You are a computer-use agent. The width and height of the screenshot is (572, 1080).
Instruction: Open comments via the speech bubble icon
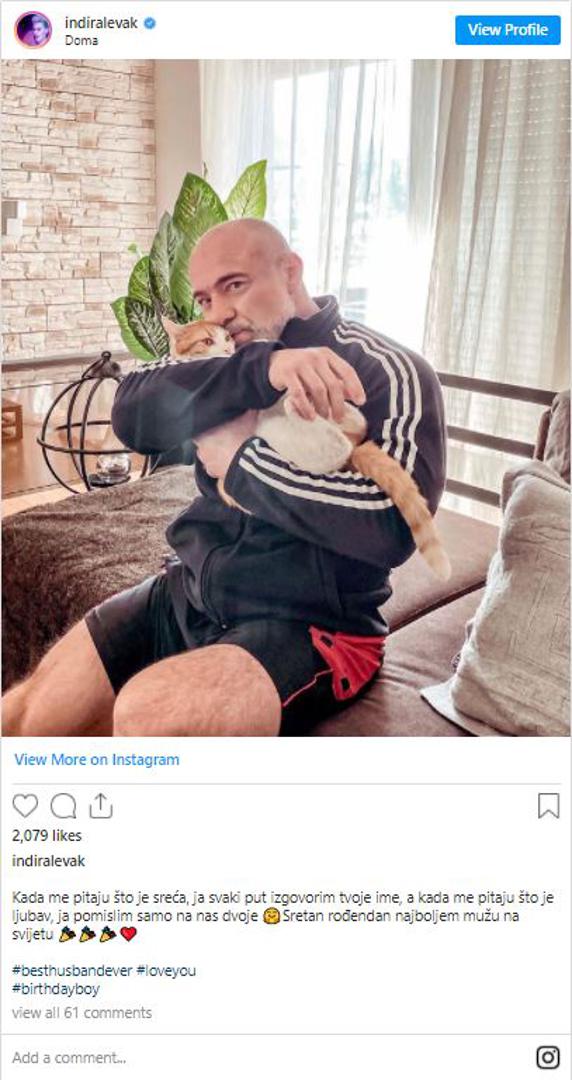63,805
